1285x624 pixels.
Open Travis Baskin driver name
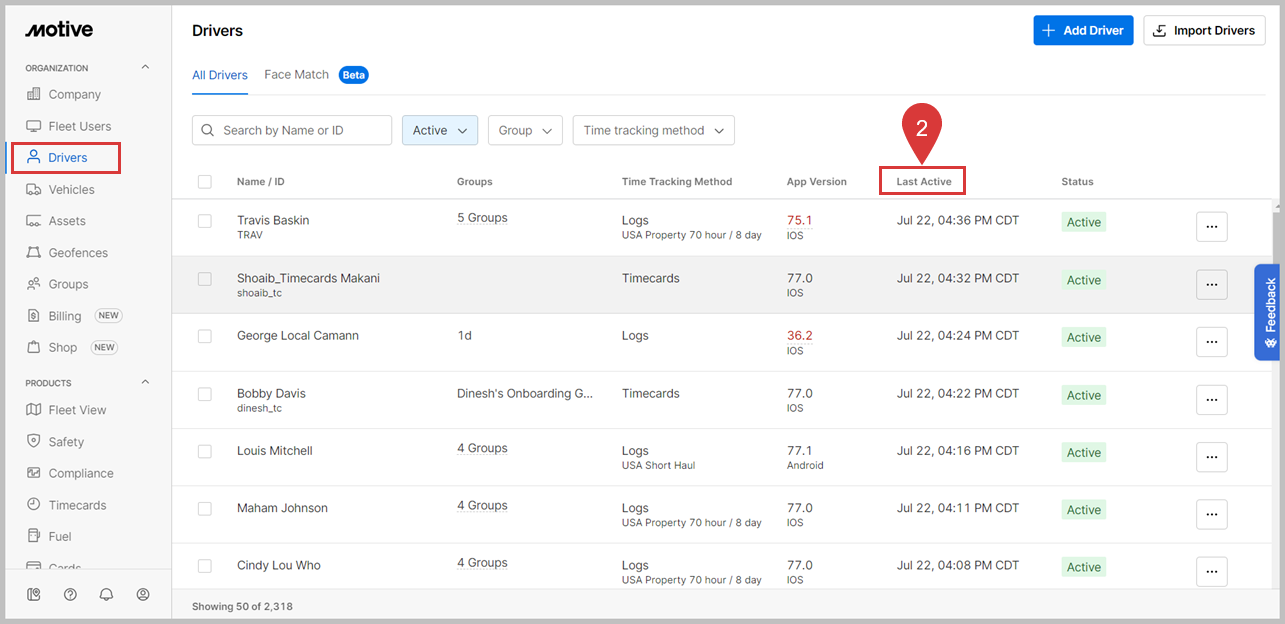[273, 220]
